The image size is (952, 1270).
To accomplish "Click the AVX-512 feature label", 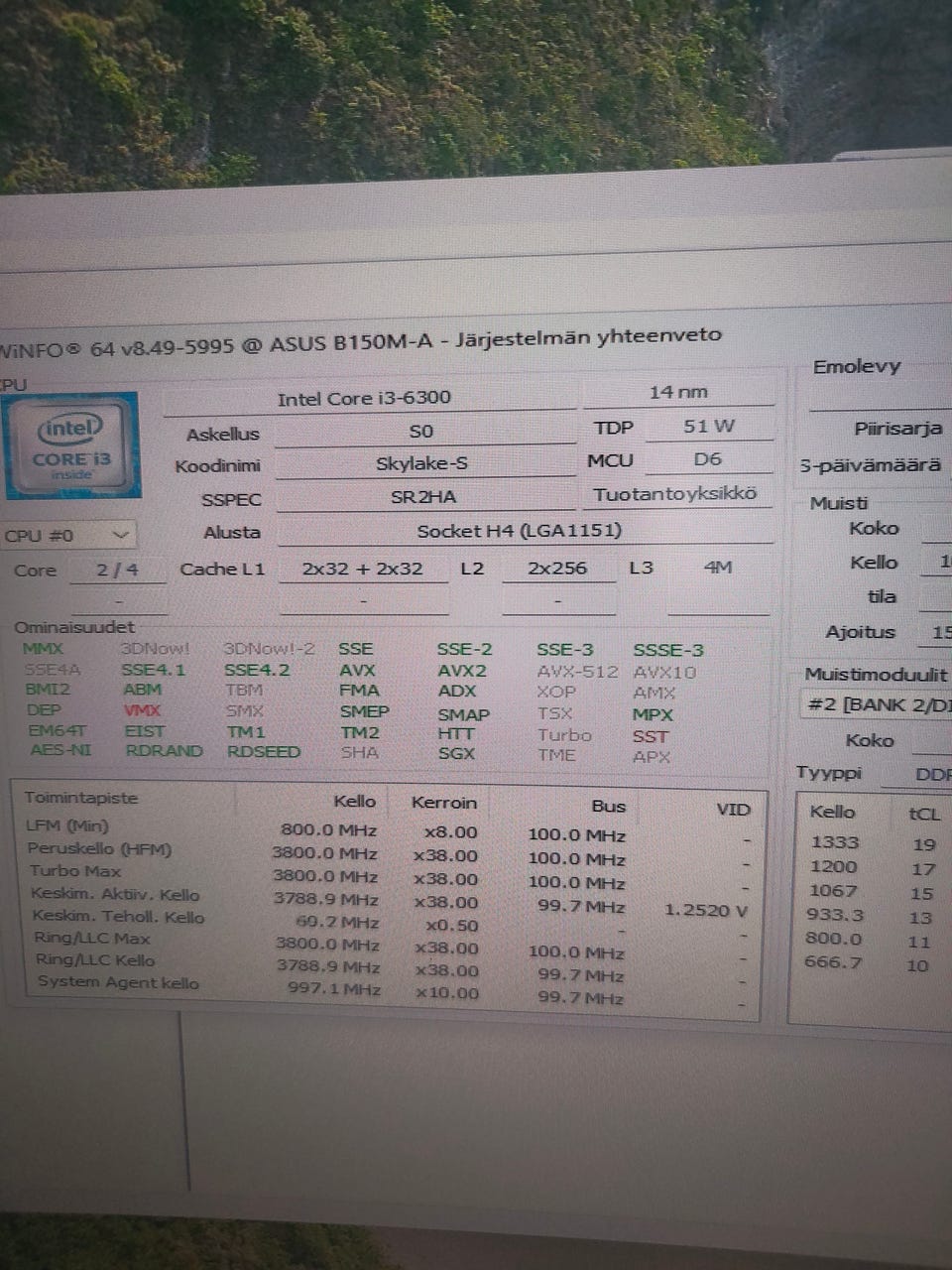I will [x=577, y=672].
